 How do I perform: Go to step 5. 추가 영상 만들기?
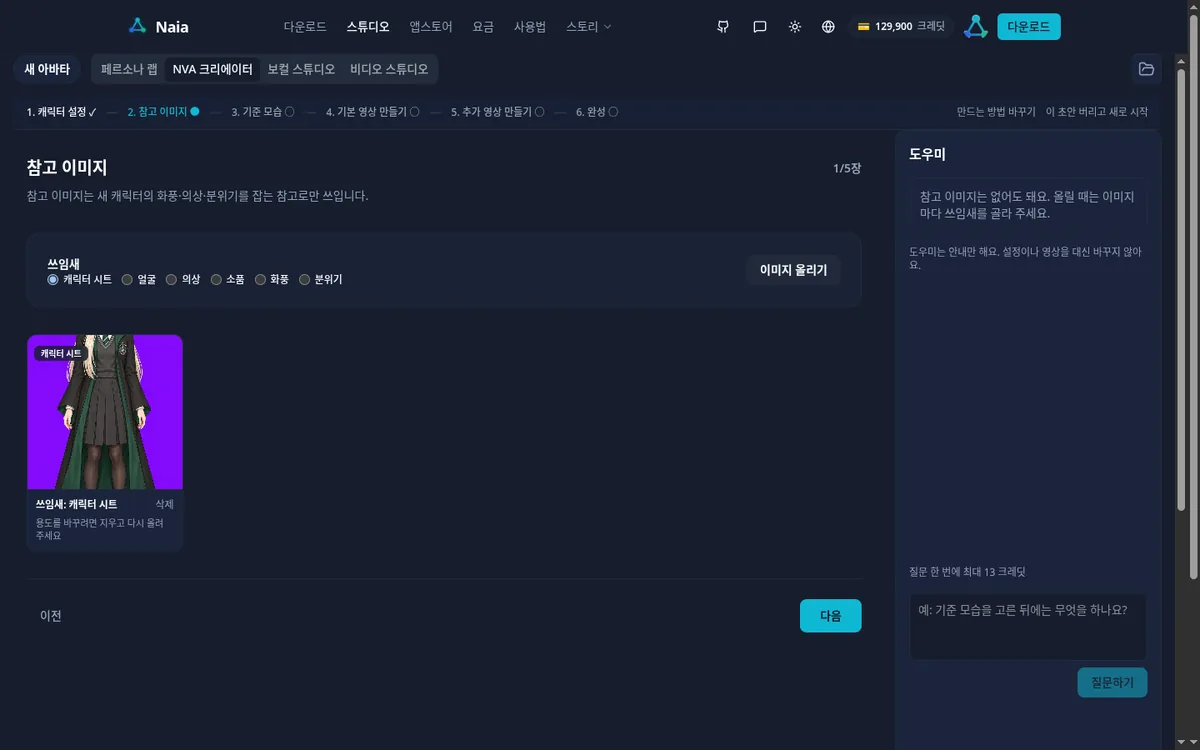click(497, 112)
